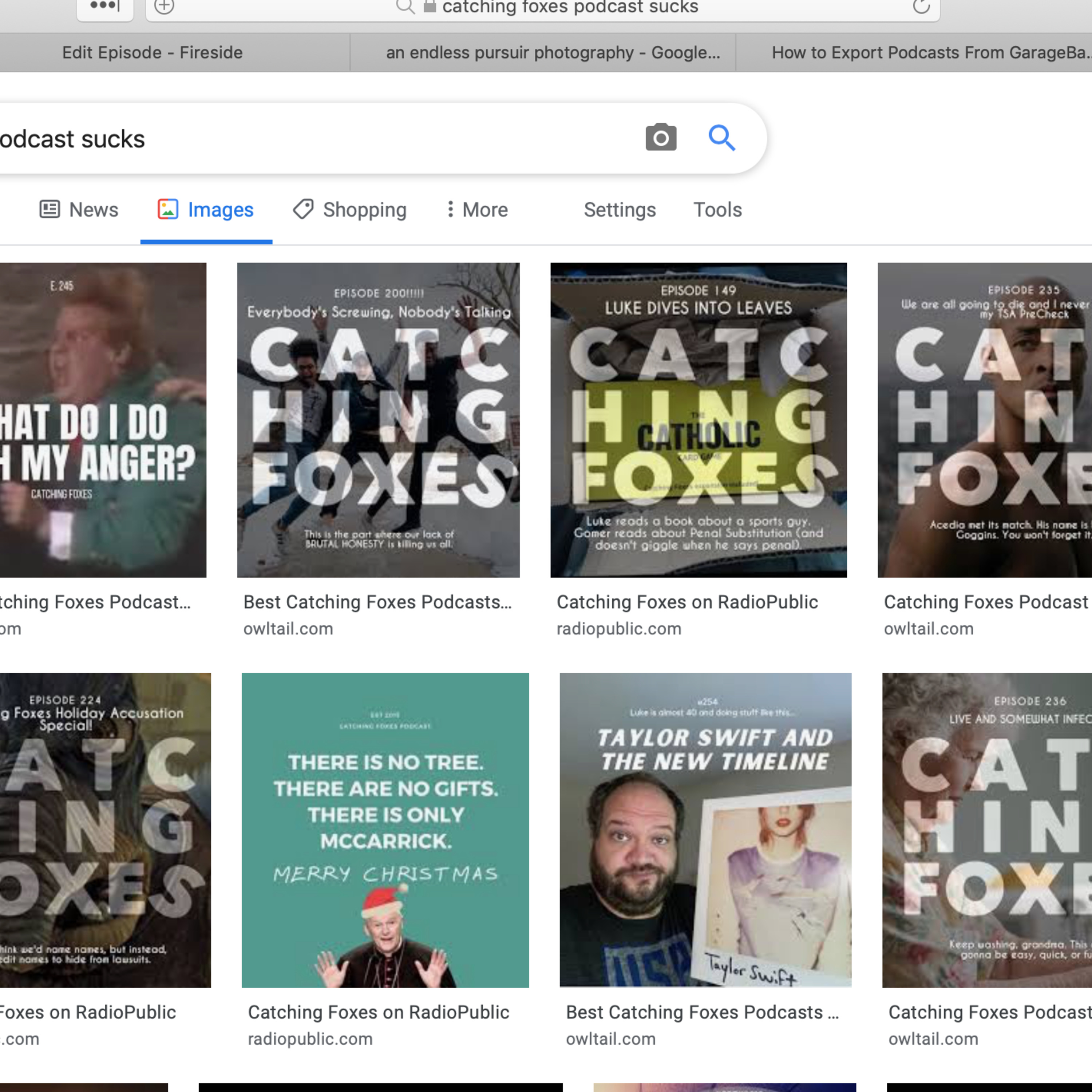Open Episode 149 Luke Dives Into Leaves image
Image resolution: width=1092 pixels, height=1092 pixels.
(699, 420)
